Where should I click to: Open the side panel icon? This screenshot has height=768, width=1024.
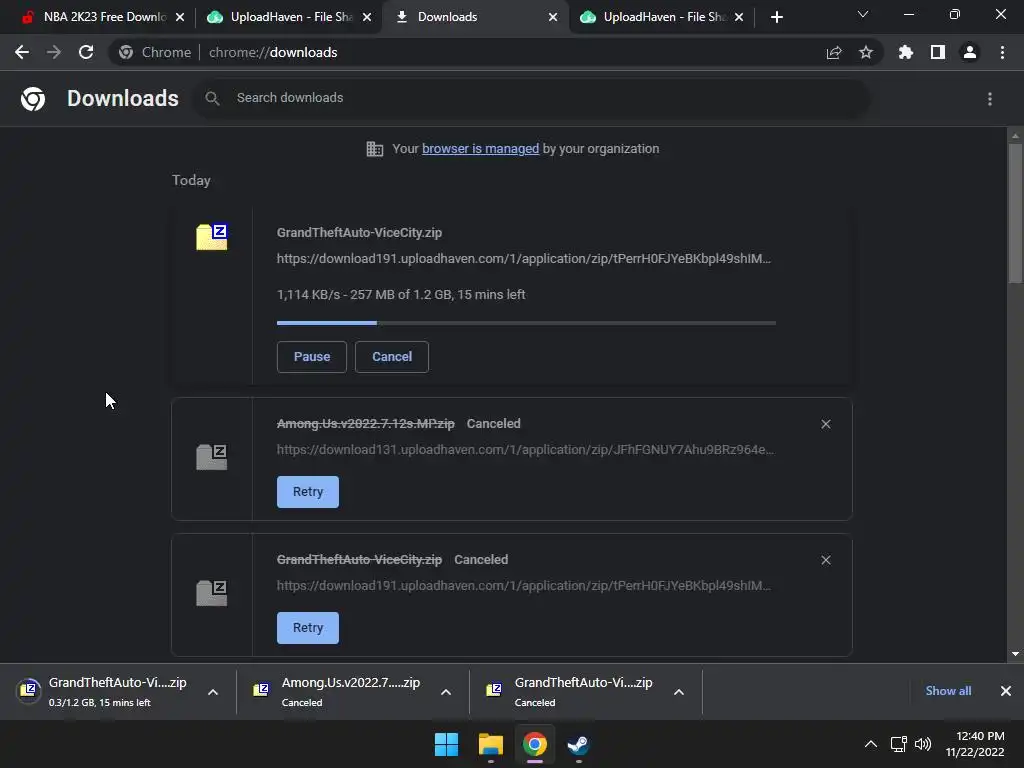[938, 52]
